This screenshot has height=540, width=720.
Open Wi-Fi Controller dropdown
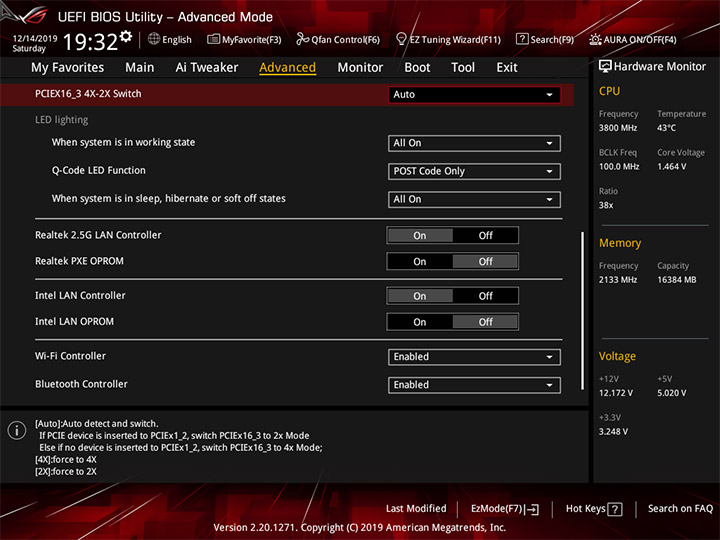click(x=474, y=357)
